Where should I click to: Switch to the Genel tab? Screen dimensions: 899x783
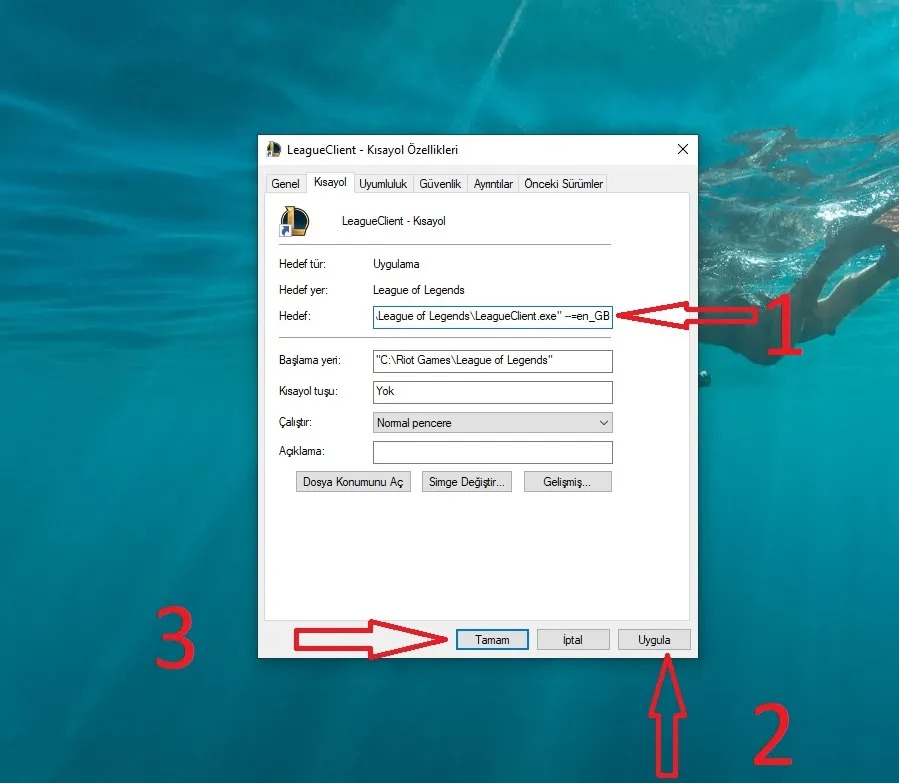coord(285,183)
